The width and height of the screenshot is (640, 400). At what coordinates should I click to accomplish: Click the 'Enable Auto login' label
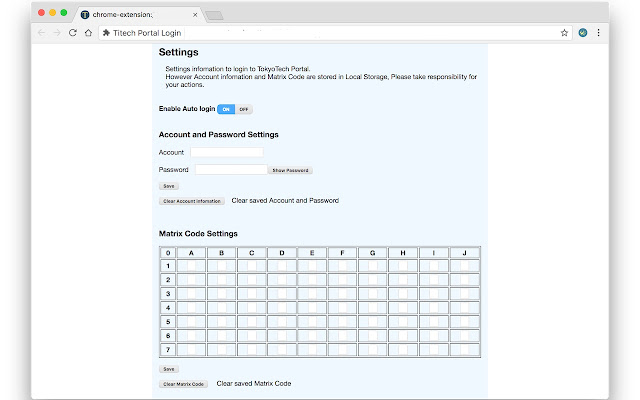pos(187,109)
